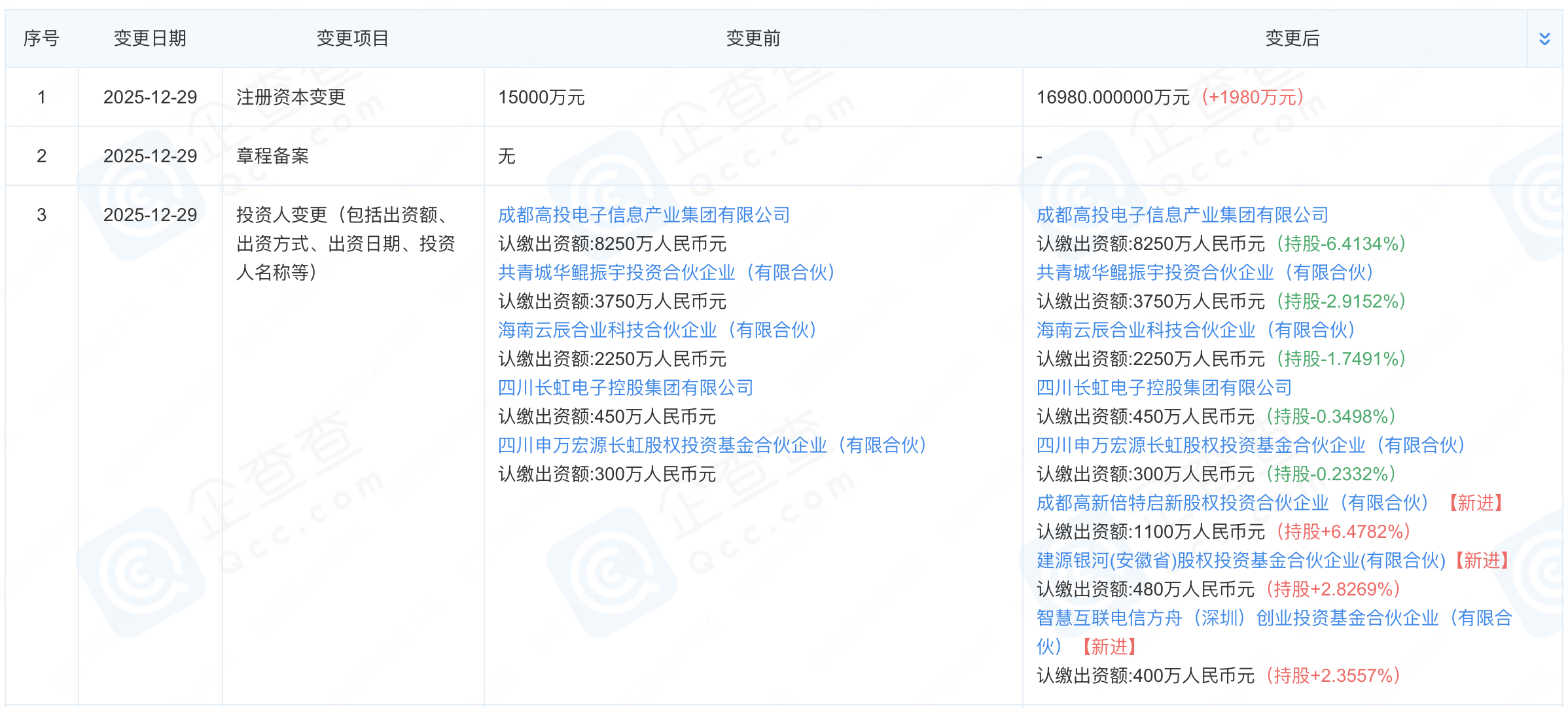Open 海南云辰合业科技合伙企业 link in 变更后 column
This screenshot has height=708, width=1568.
(x=1196, y=330)
